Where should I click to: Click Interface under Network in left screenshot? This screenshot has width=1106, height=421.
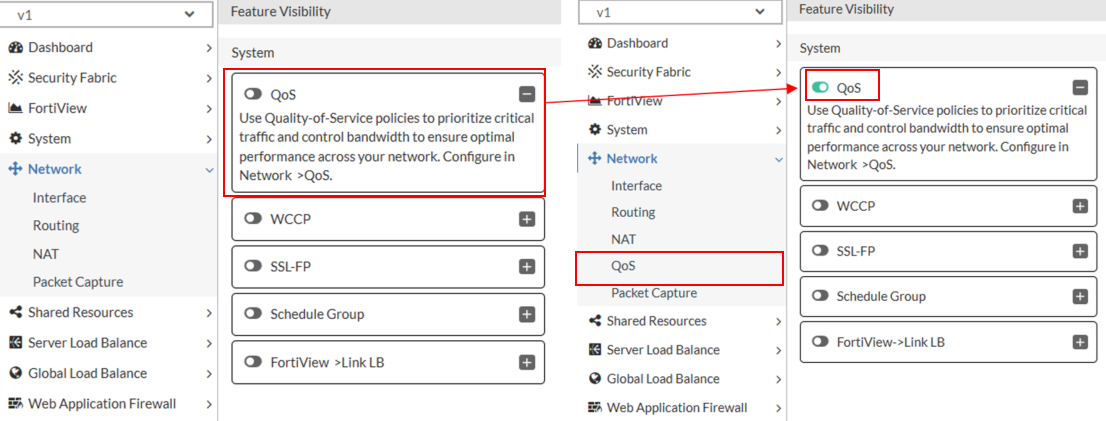(59, 198)
